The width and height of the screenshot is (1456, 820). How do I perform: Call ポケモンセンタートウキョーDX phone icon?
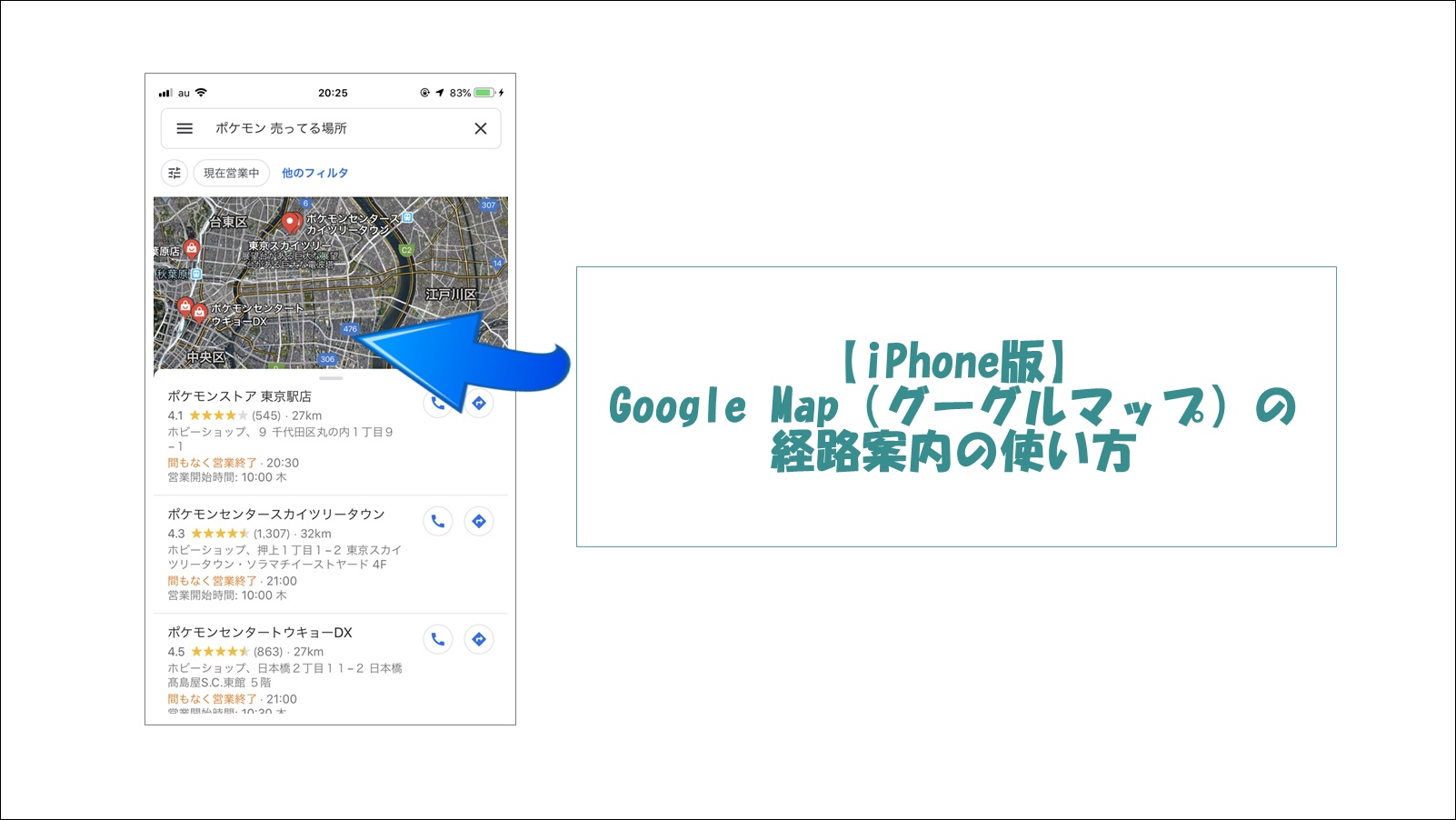(x=438, y=639)
